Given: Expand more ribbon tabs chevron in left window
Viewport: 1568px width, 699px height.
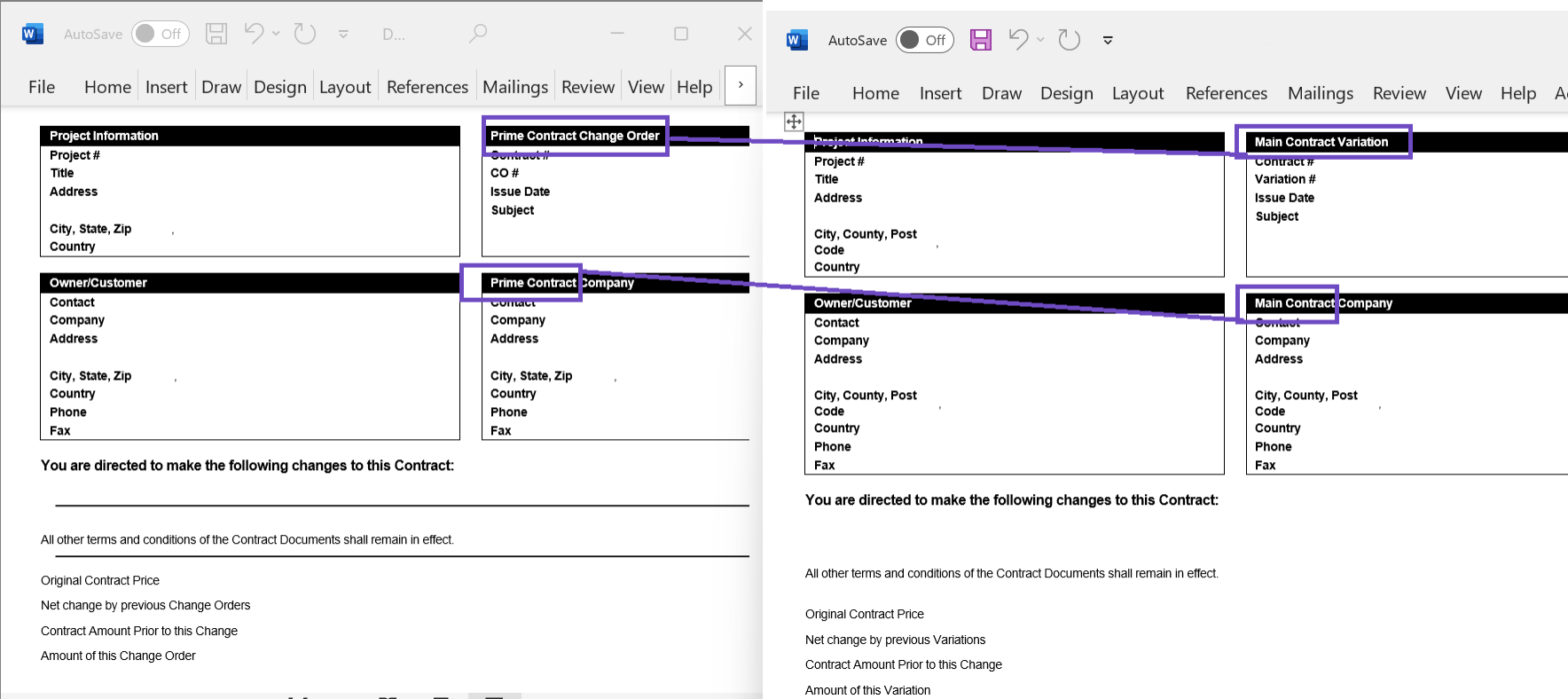Looking at the screenshot, I should tap(741, 85).
